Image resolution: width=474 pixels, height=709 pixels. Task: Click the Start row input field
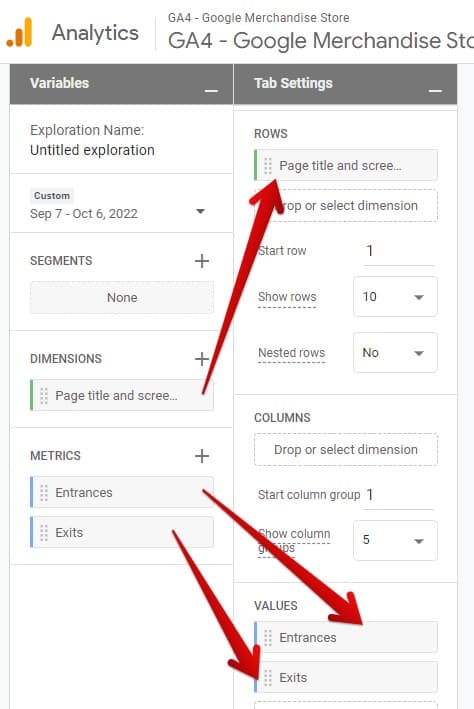tap(398, 251)
